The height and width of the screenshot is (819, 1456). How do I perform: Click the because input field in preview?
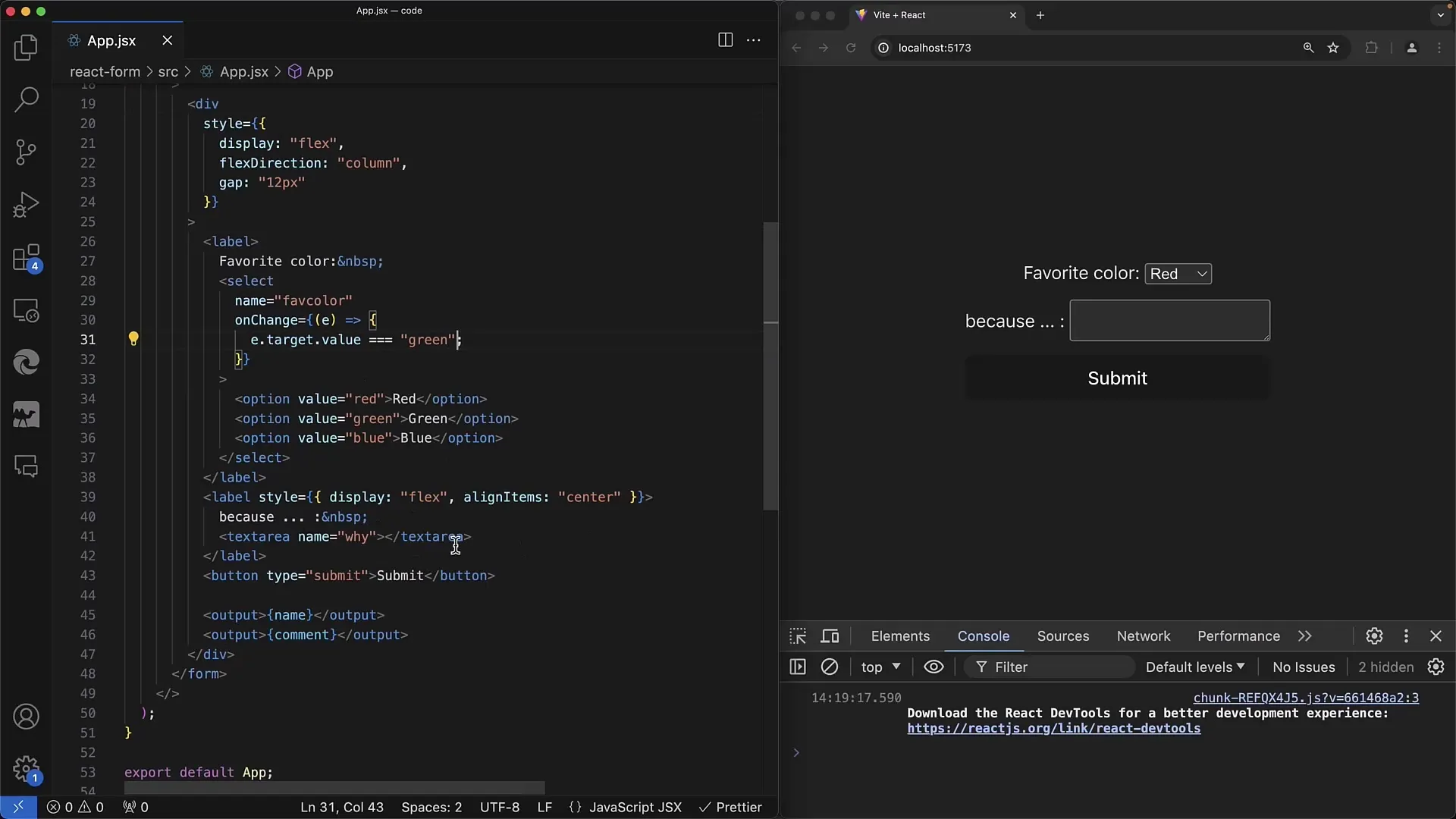coord(1169,320)
